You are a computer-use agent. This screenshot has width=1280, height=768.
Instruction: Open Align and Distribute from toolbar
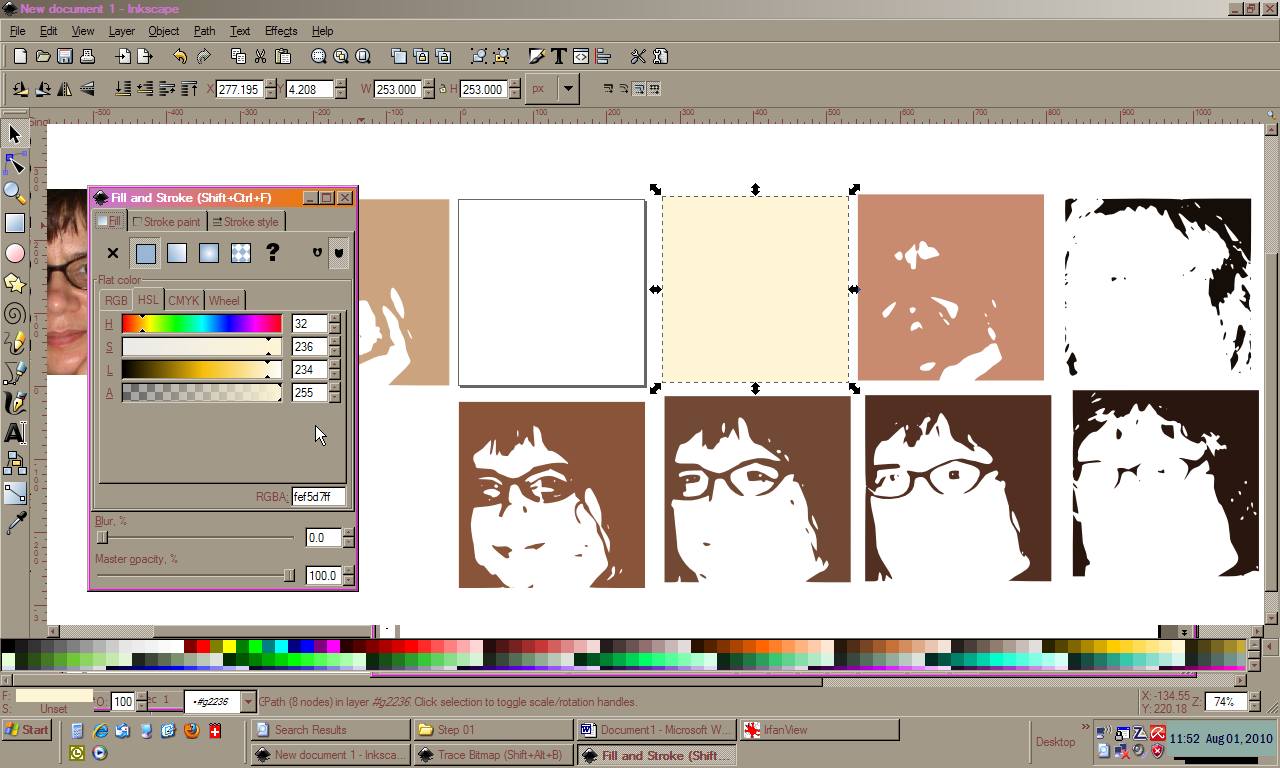coord(603,56)
